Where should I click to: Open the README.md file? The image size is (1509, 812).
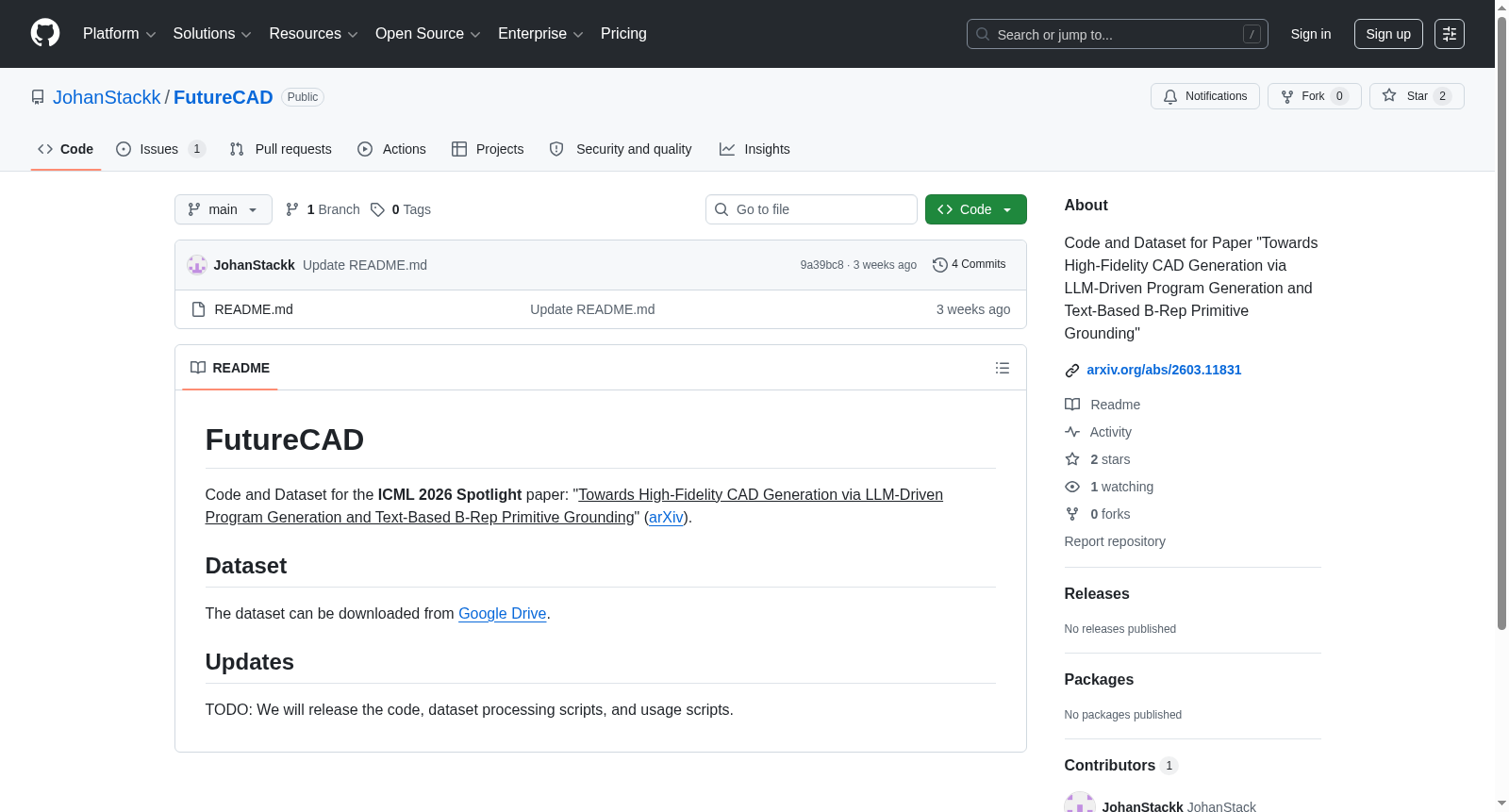(x=254, y=309)
